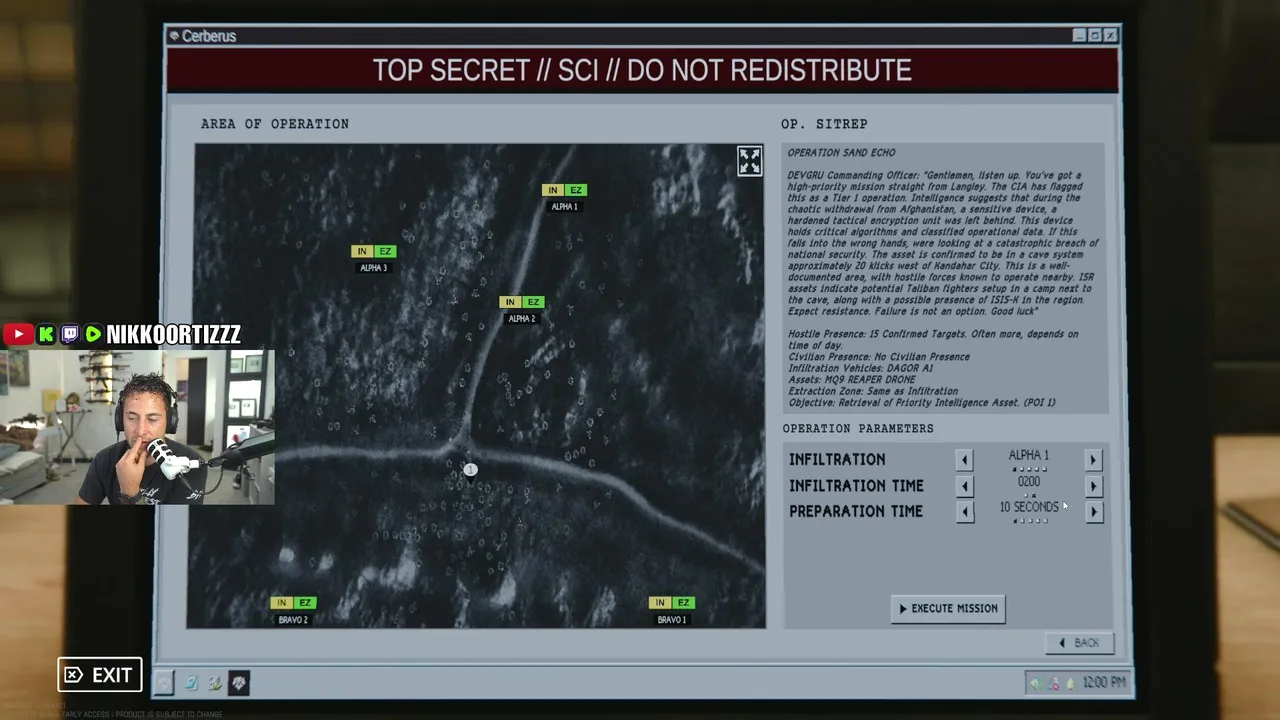Select the EZ tag at Alpha 2
The height and width of the screenshot is (720, 1280).
[532, 302]
